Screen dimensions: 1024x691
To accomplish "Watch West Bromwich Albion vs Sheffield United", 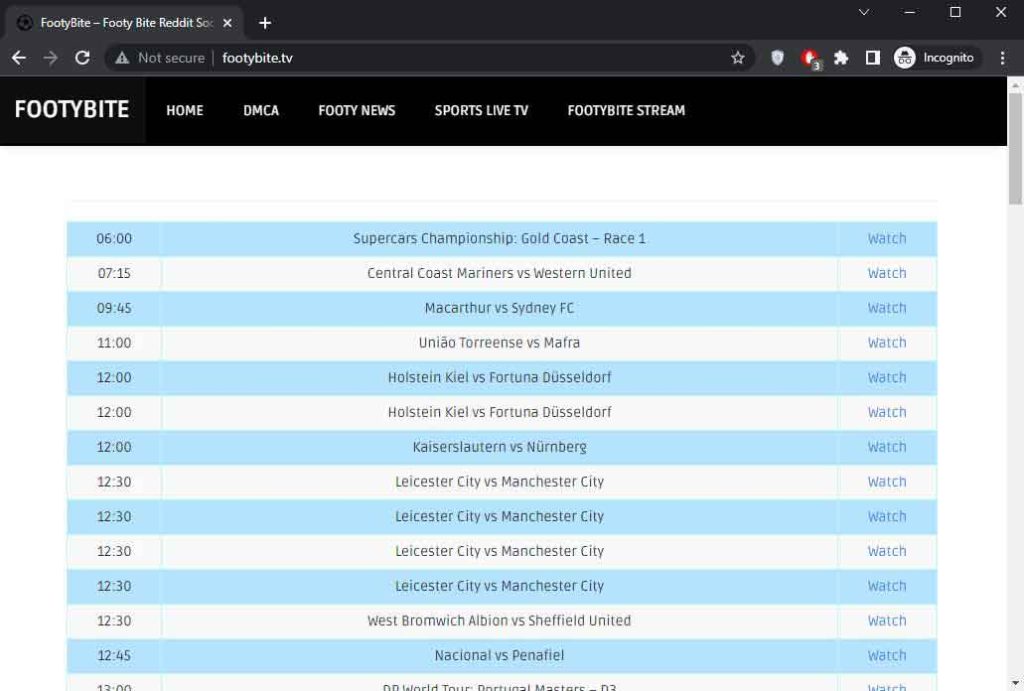I will pyautogui.click(x=887, y=620).
